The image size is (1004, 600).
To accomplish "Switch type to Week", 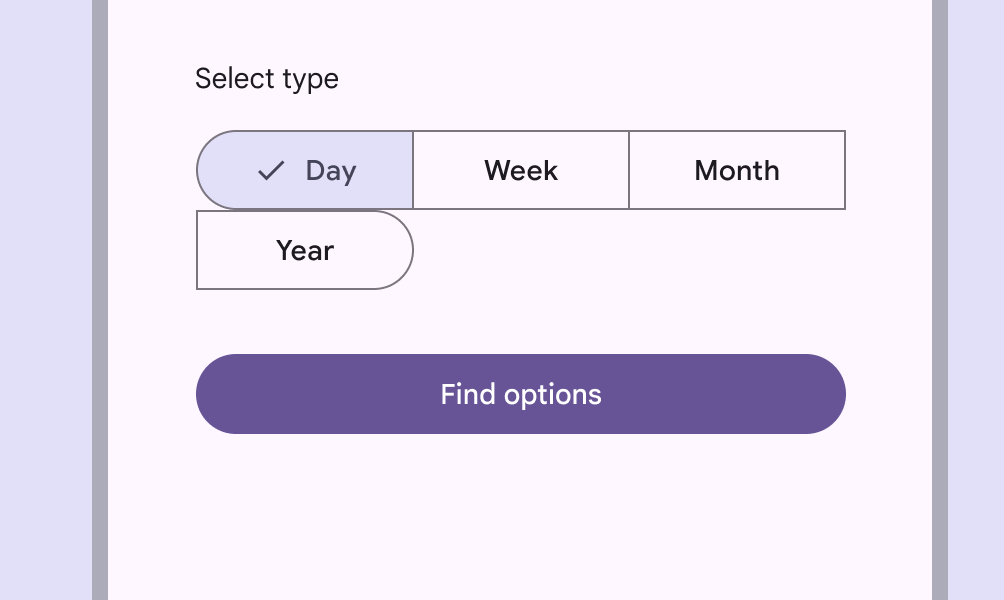I will [x=521, y=170].
